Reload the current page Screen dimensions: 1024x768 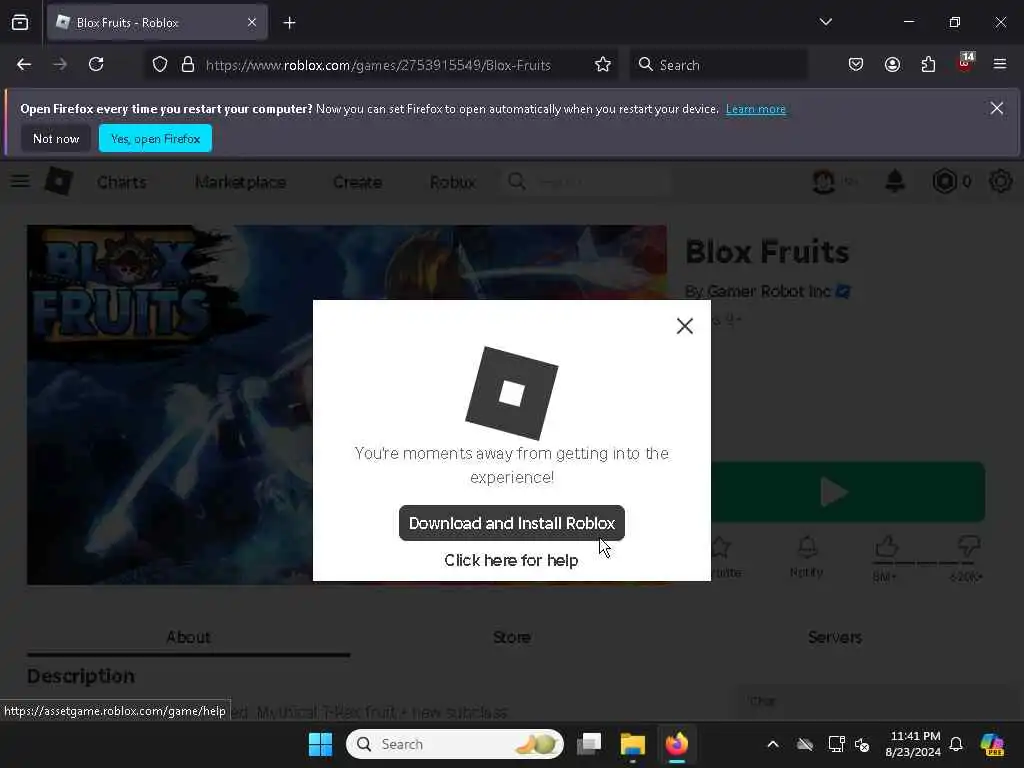coord(96,65)
